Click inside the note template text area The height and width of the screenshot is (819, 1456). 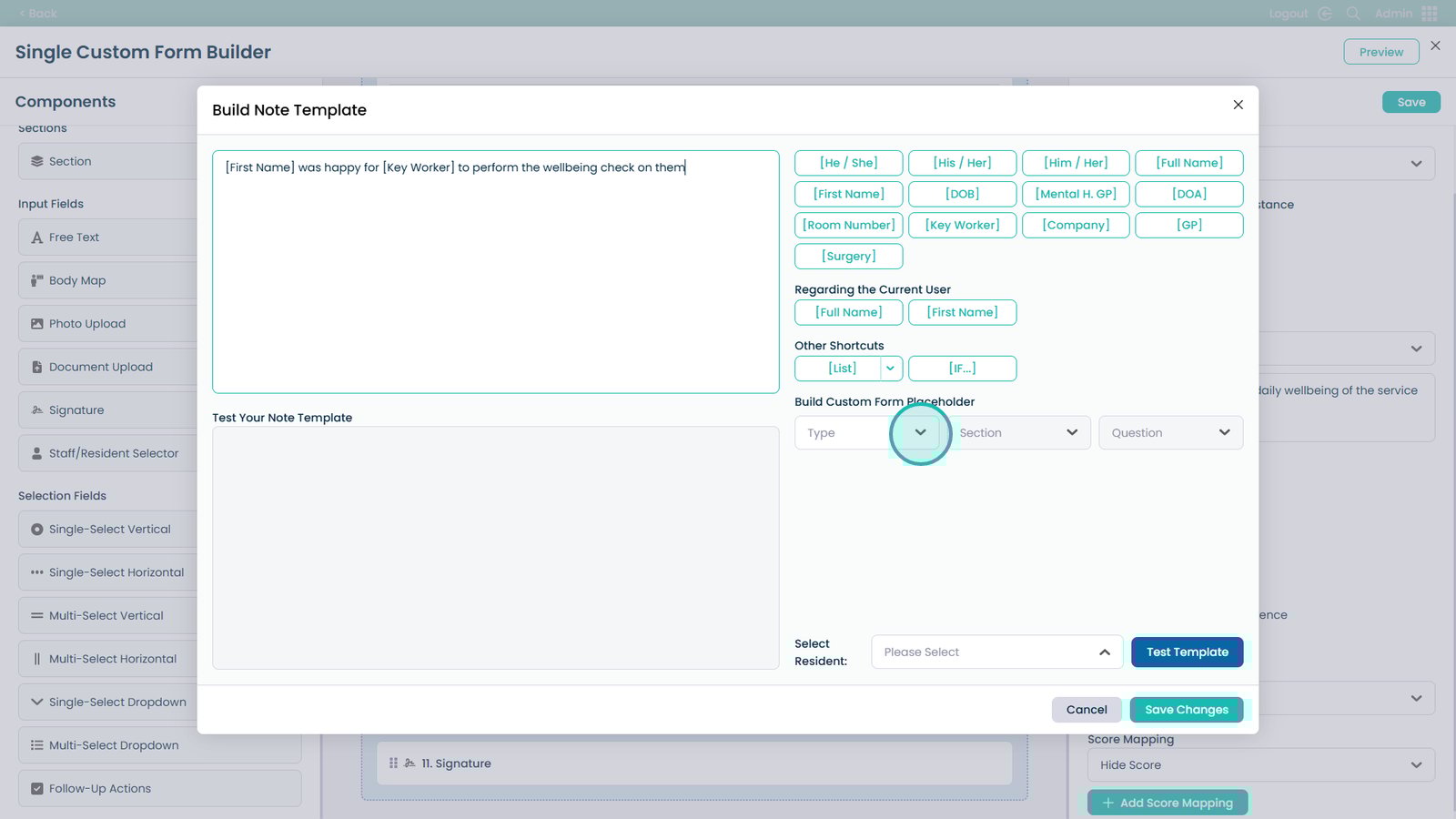pyautogui.click(x=495, y=273)
